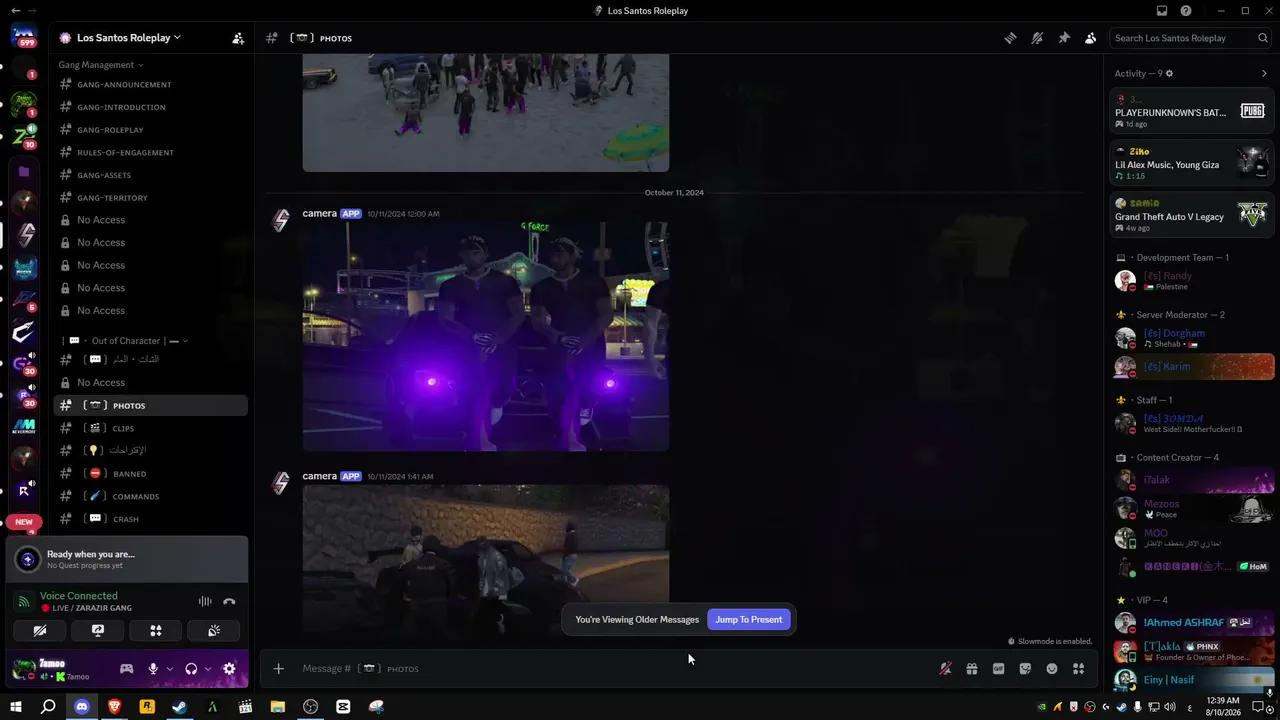This screenshot has height=720, width=1280.
Task: Click the invite people icon beside server name
Action: [238, 38]
